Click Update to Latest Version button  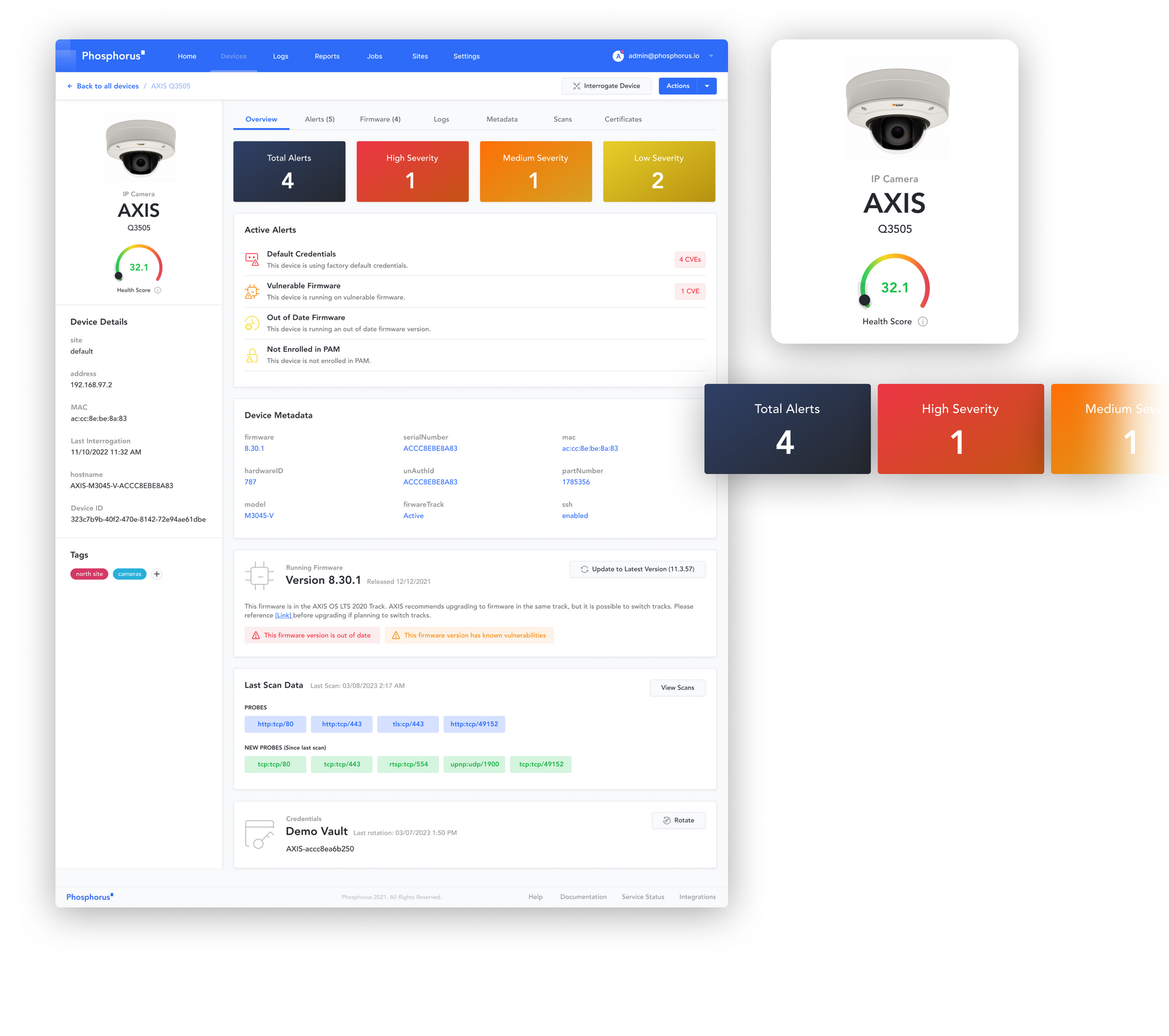point(637,569)
